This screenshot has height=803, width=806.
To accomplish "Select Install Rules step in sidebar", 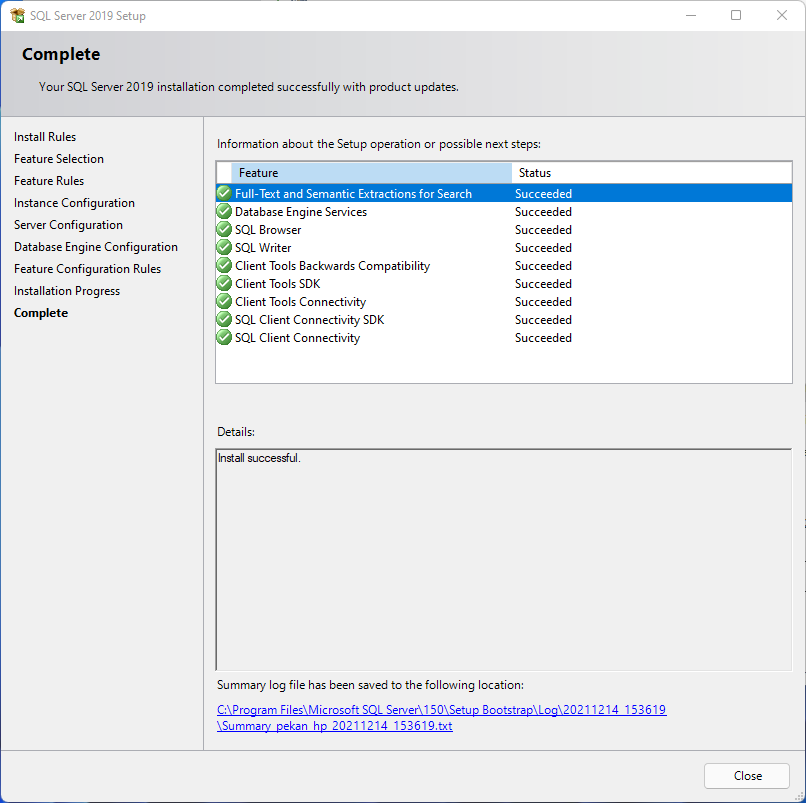I will point(45,137).
